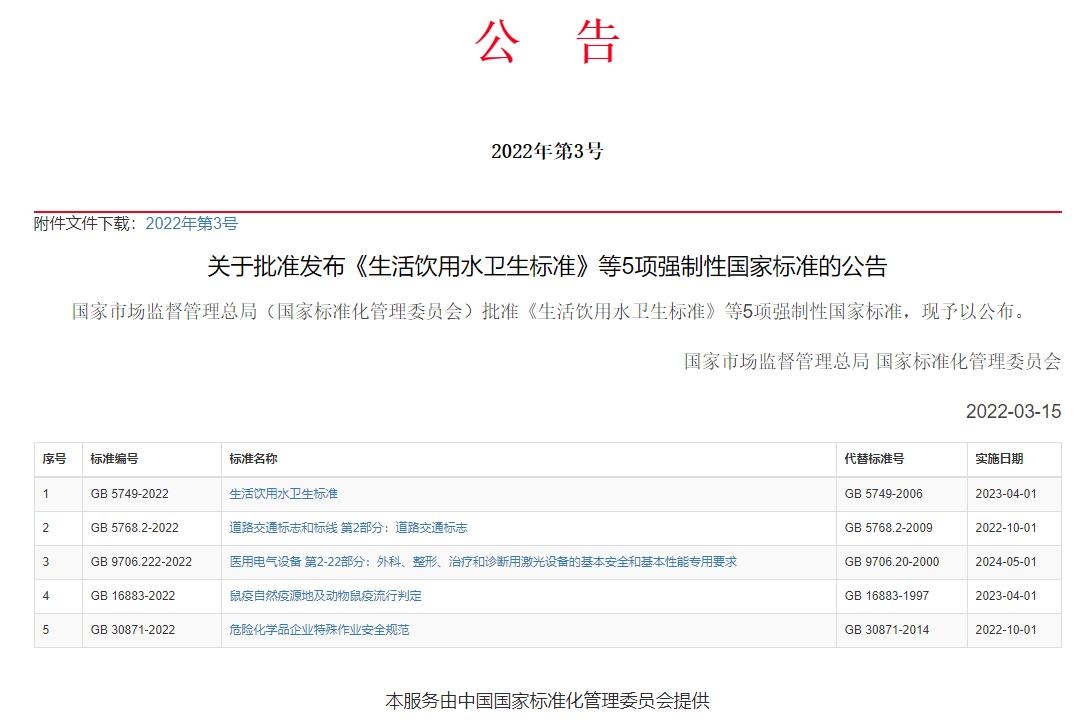Screen dimensions: 1083x728
Task: Click the 2024-05-01 implementation date cell
Action: (1005, 562)
